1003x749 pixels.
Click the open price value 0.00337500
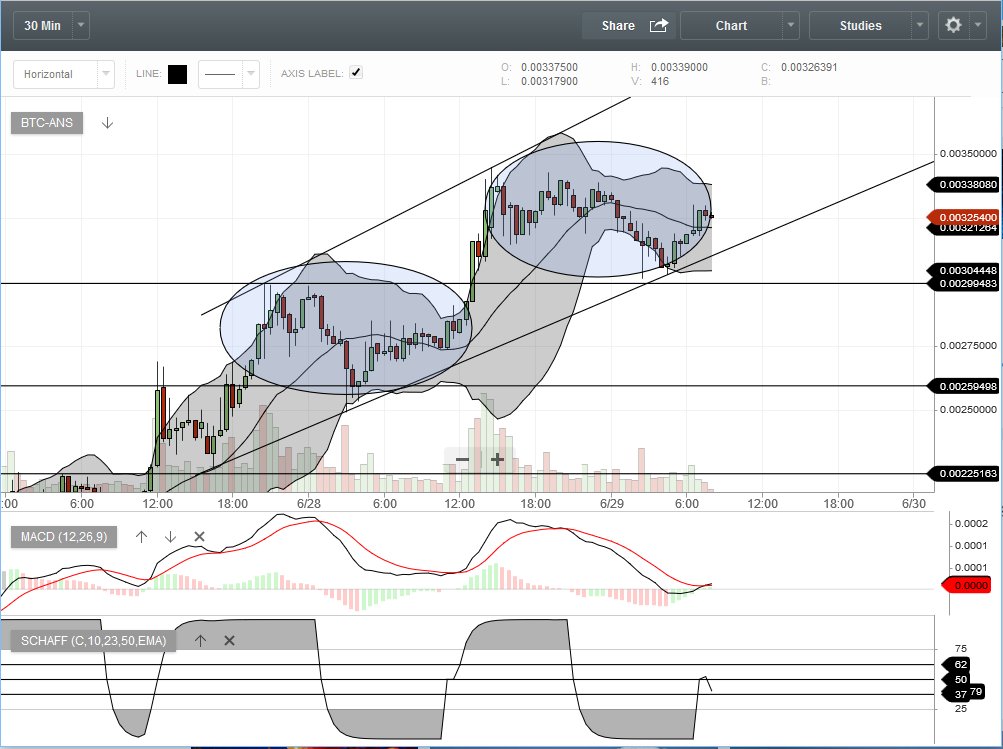[549, 67]
